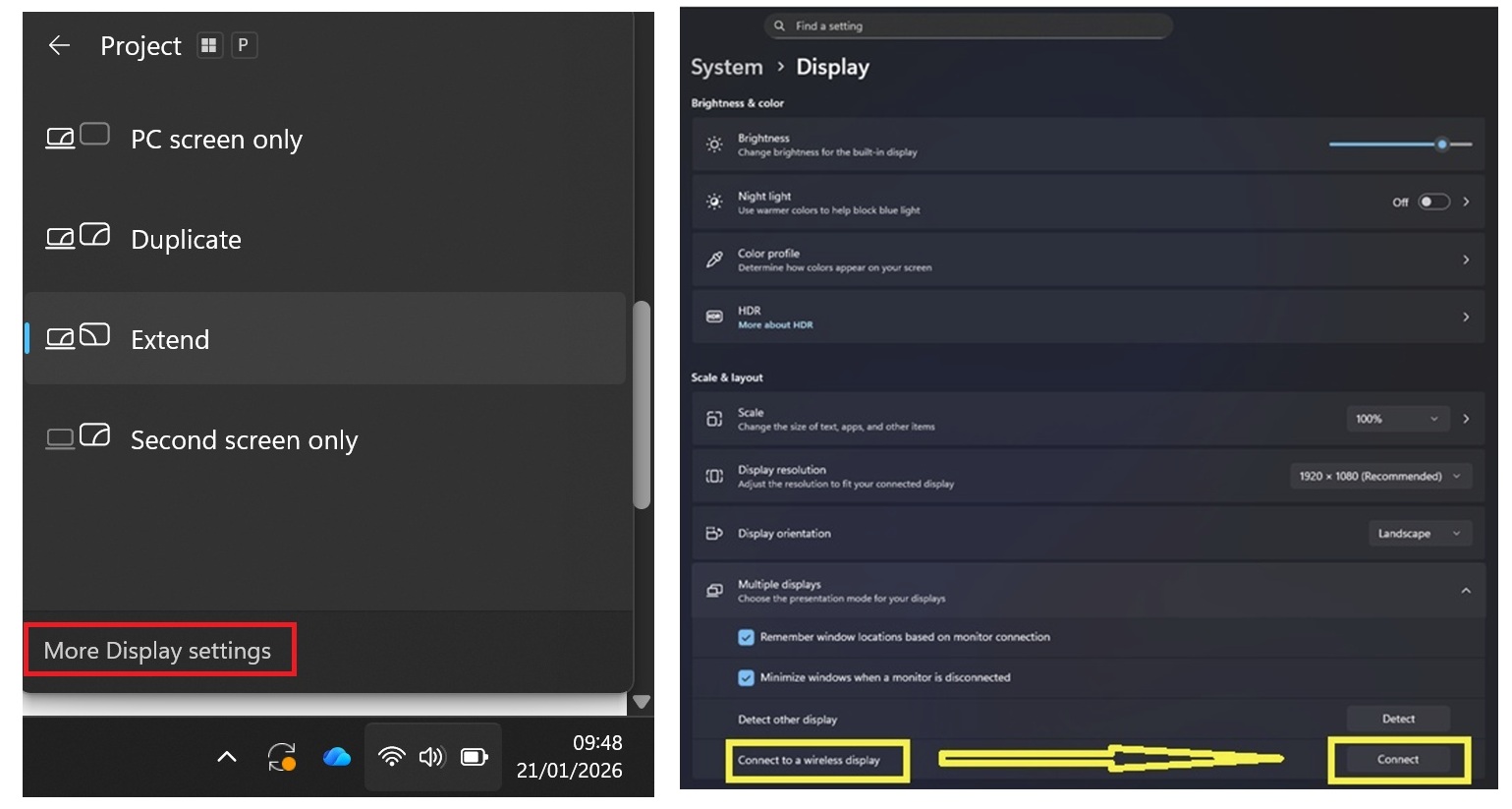Click the back arrow in the Project panel
Image resolution: width=1512 pixels, height=809 pixels.
[59, 45]
